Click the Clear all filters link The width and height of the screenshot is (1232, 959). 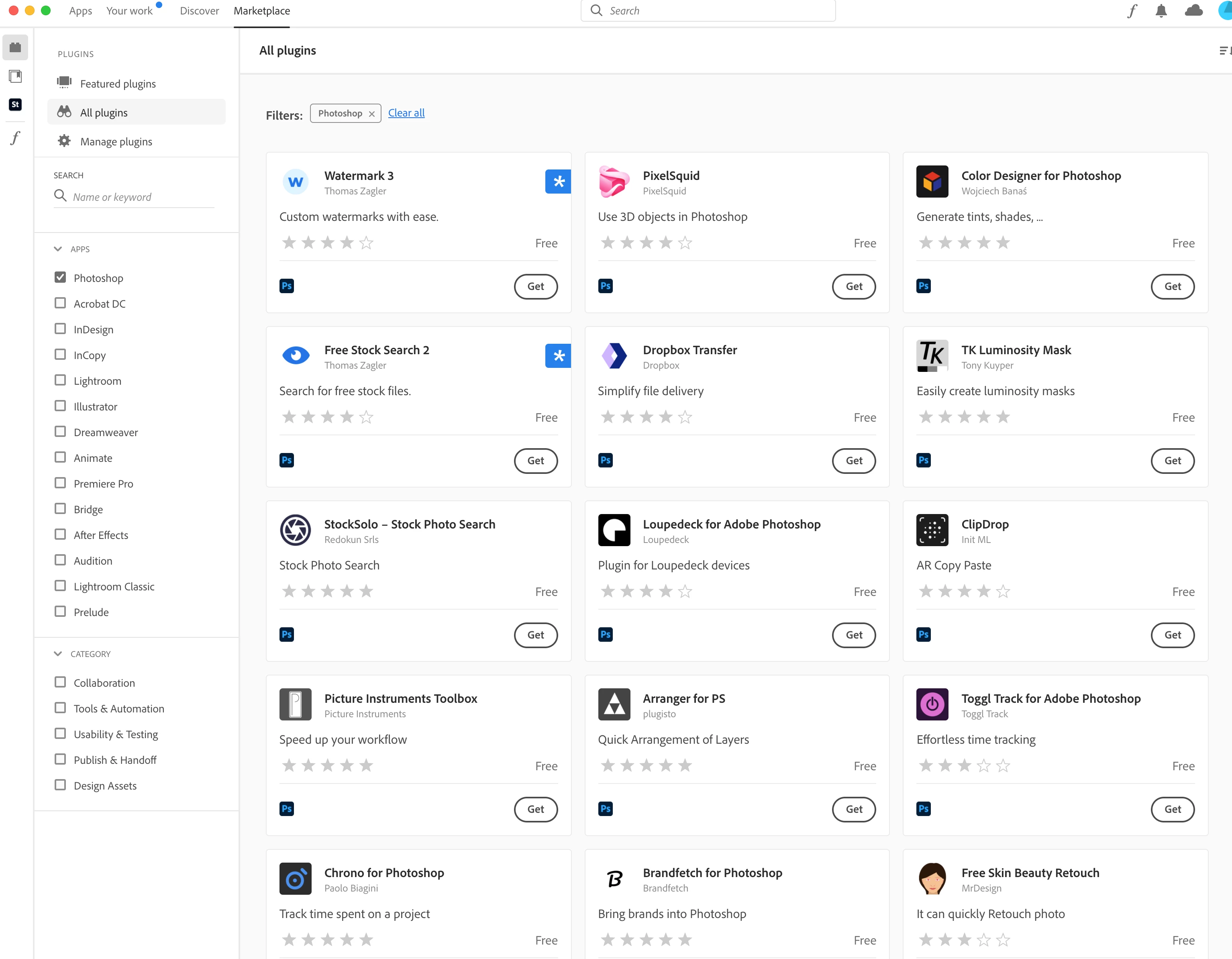click(406, 113)
